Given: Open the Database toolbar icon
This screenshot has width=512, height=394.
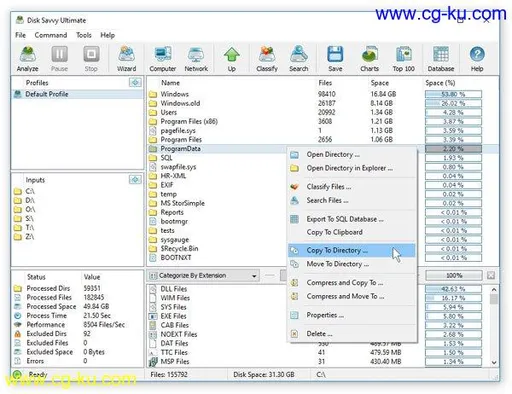Looking at the screenshot, I should (441, 59).
